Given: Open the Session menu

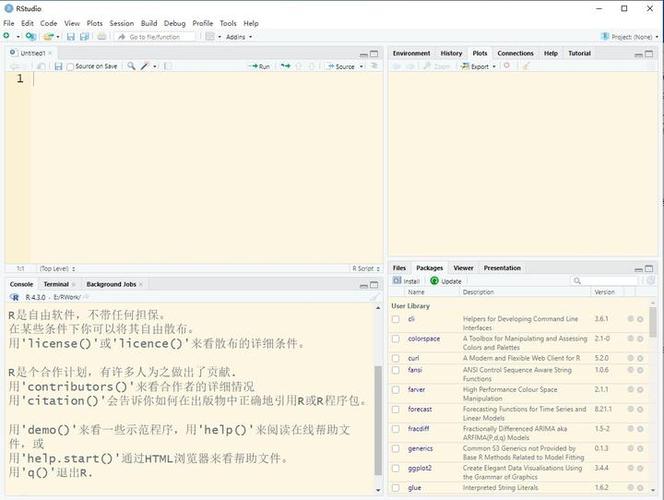Looking at the screenshot, I should [x=122, y=23].
